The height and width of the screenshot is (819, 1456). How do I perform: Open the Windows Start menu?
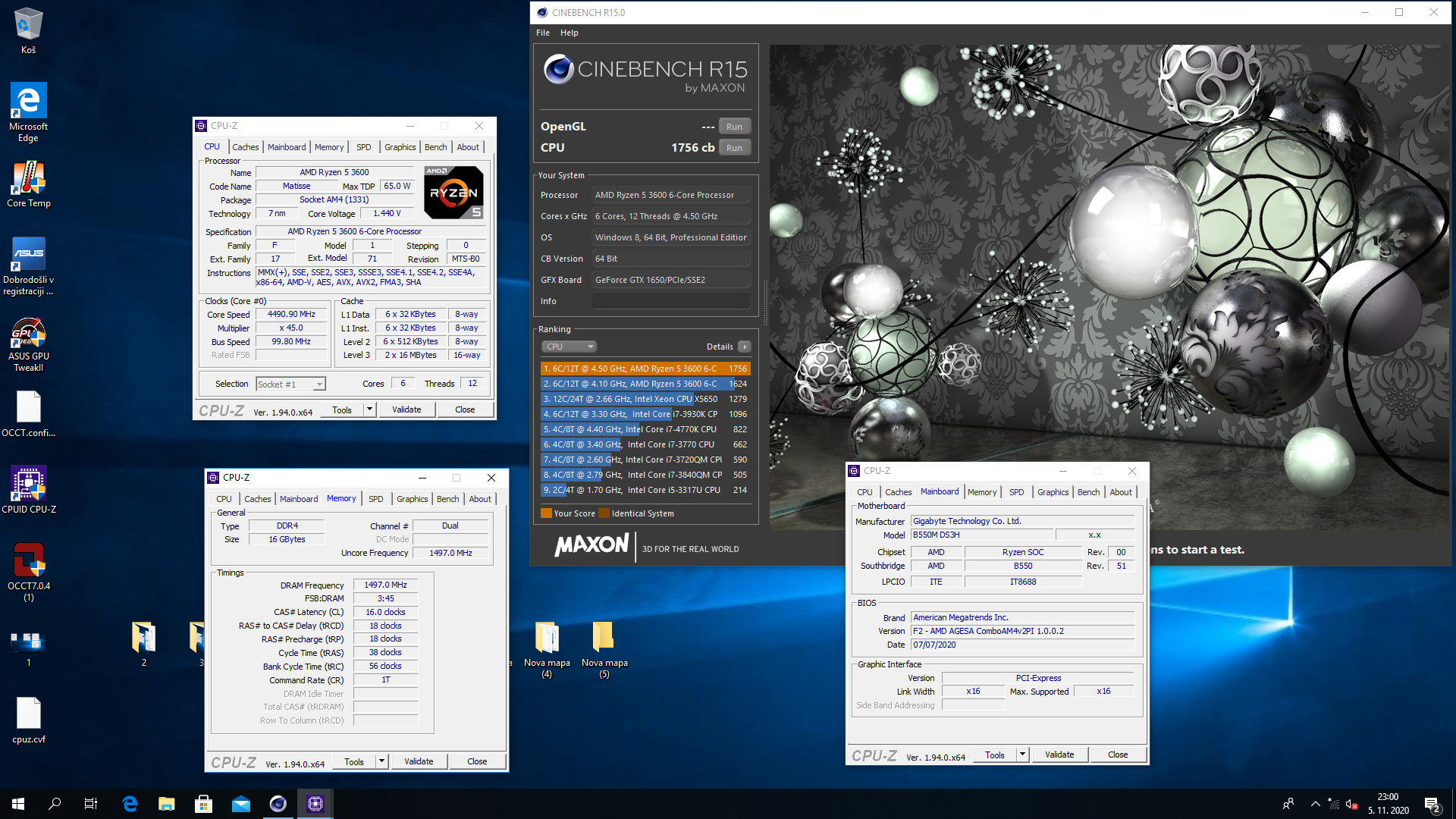pyautogui.click(x=18, y=804)
